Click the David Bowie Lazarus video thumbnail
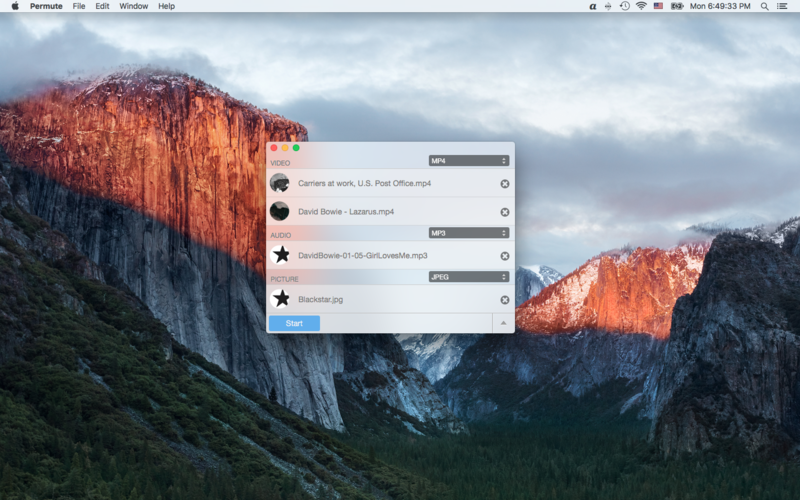This screenshot has height=500, width=800. pos(280,211)
